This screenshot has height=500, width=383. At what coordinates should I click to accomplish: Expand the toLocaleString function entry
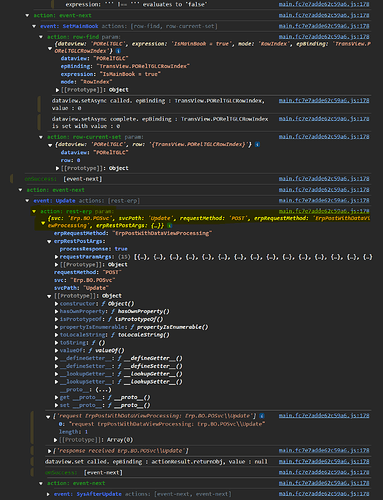click(x=56, y=335)
